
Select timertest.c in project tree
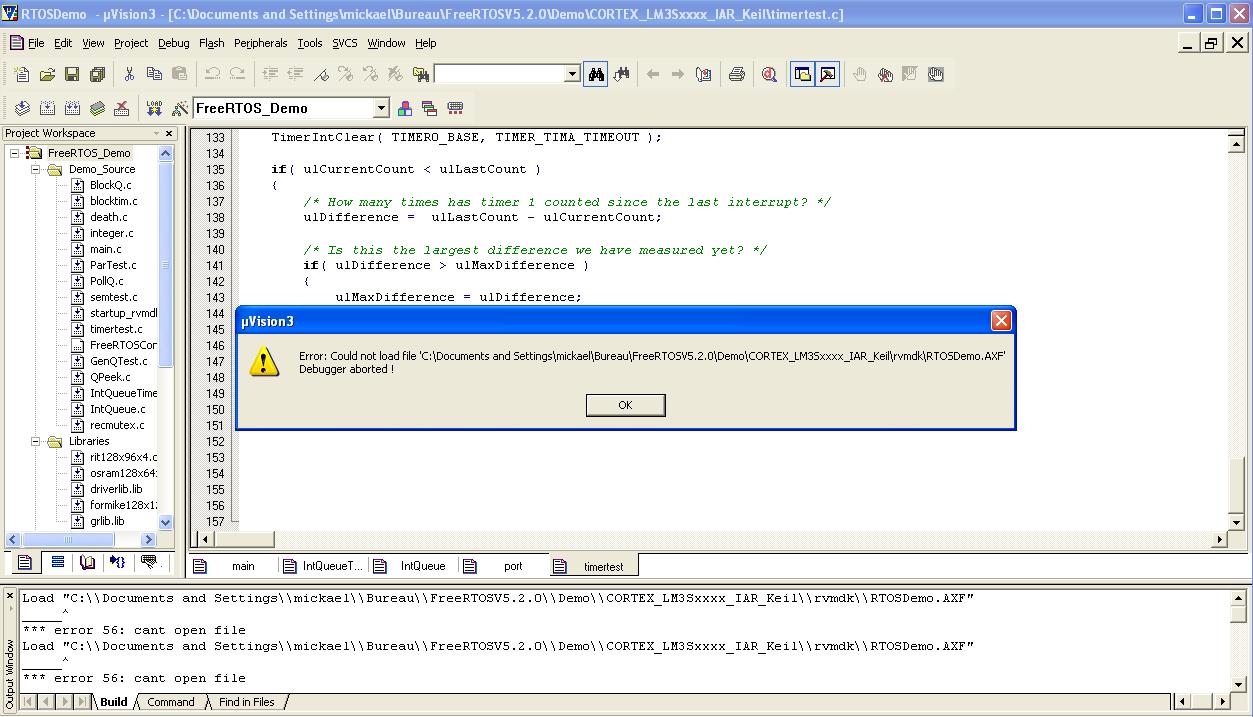click(116, 329)
